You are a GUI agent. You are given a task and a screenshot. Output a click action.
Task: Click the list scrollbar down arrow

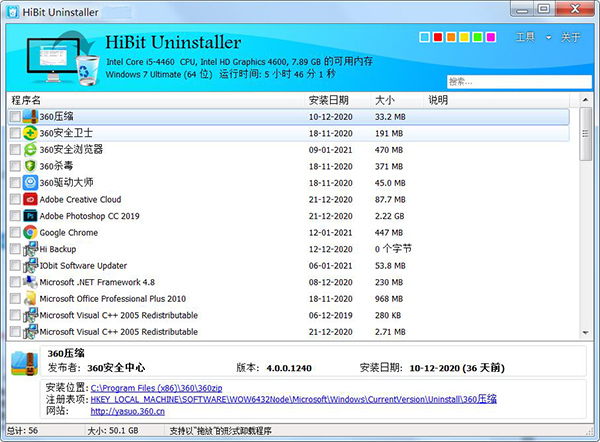click(585, 333)
